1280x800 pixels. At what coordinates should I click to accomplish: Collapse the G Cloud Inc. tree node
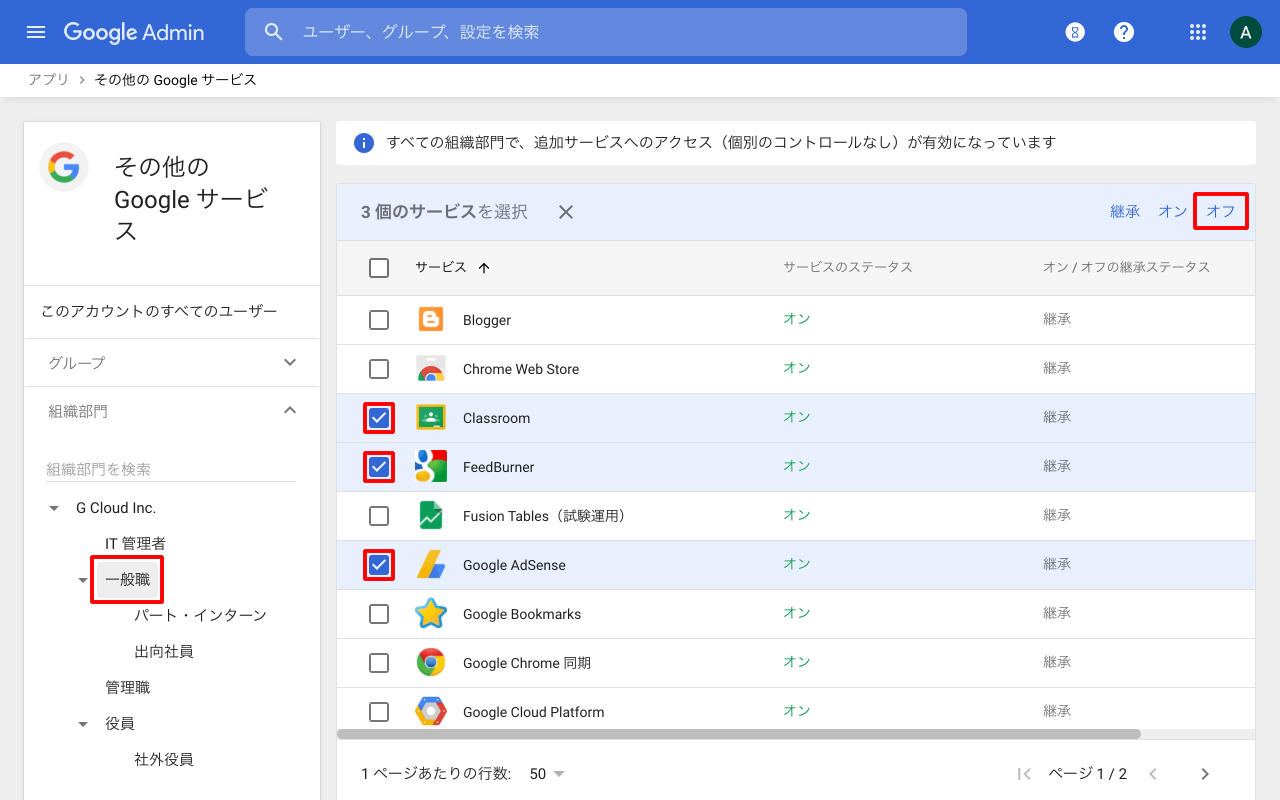54,508
